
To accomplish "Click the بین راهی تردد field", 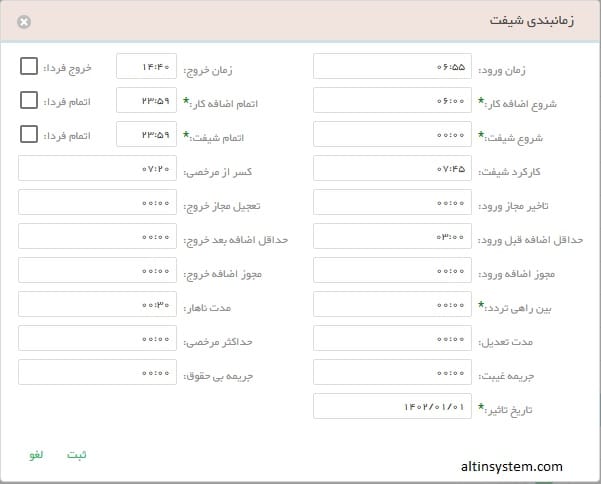I will (392, 304).
